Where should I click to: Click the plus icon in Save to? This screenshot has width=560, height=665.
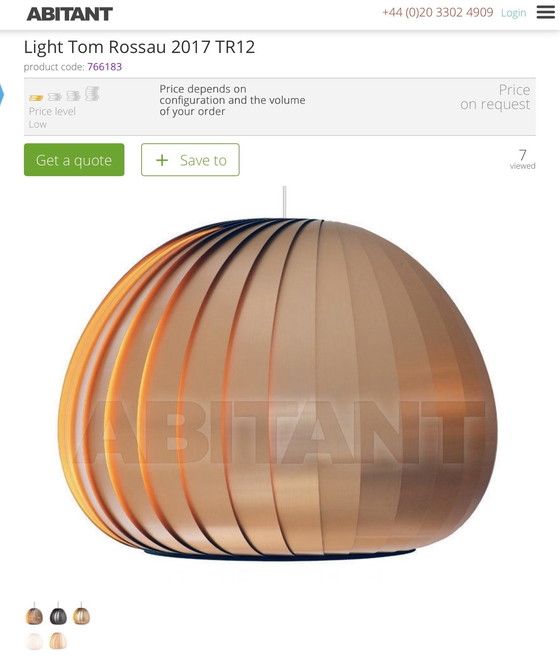click(162, 160)
